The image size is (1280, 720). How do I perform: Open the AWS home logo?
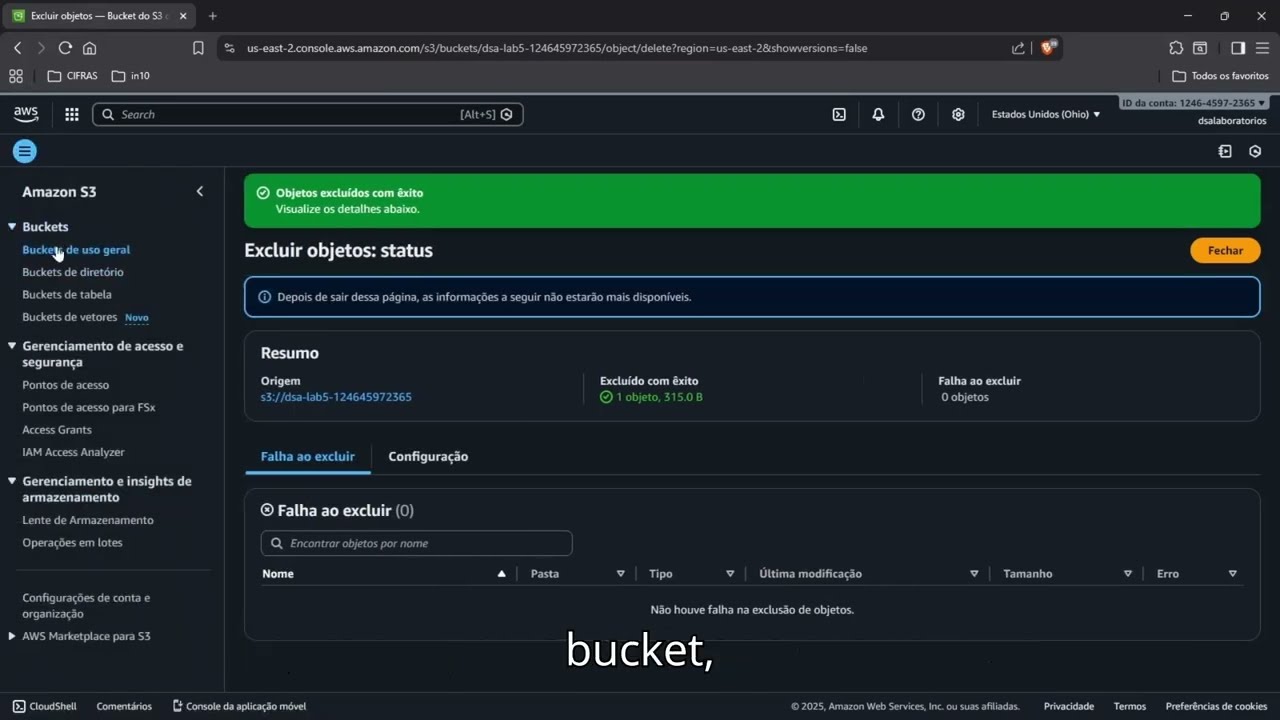tap(26, 114)
